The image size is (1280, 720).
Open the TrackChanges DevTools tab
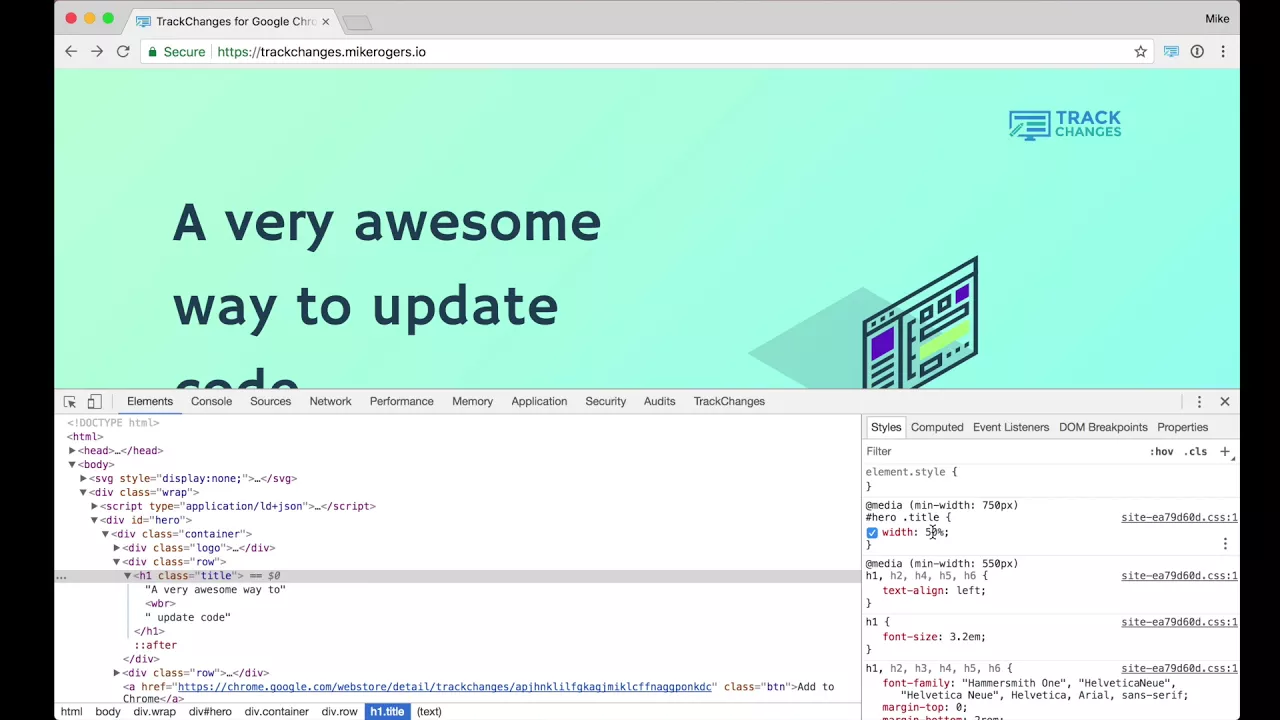729,402
